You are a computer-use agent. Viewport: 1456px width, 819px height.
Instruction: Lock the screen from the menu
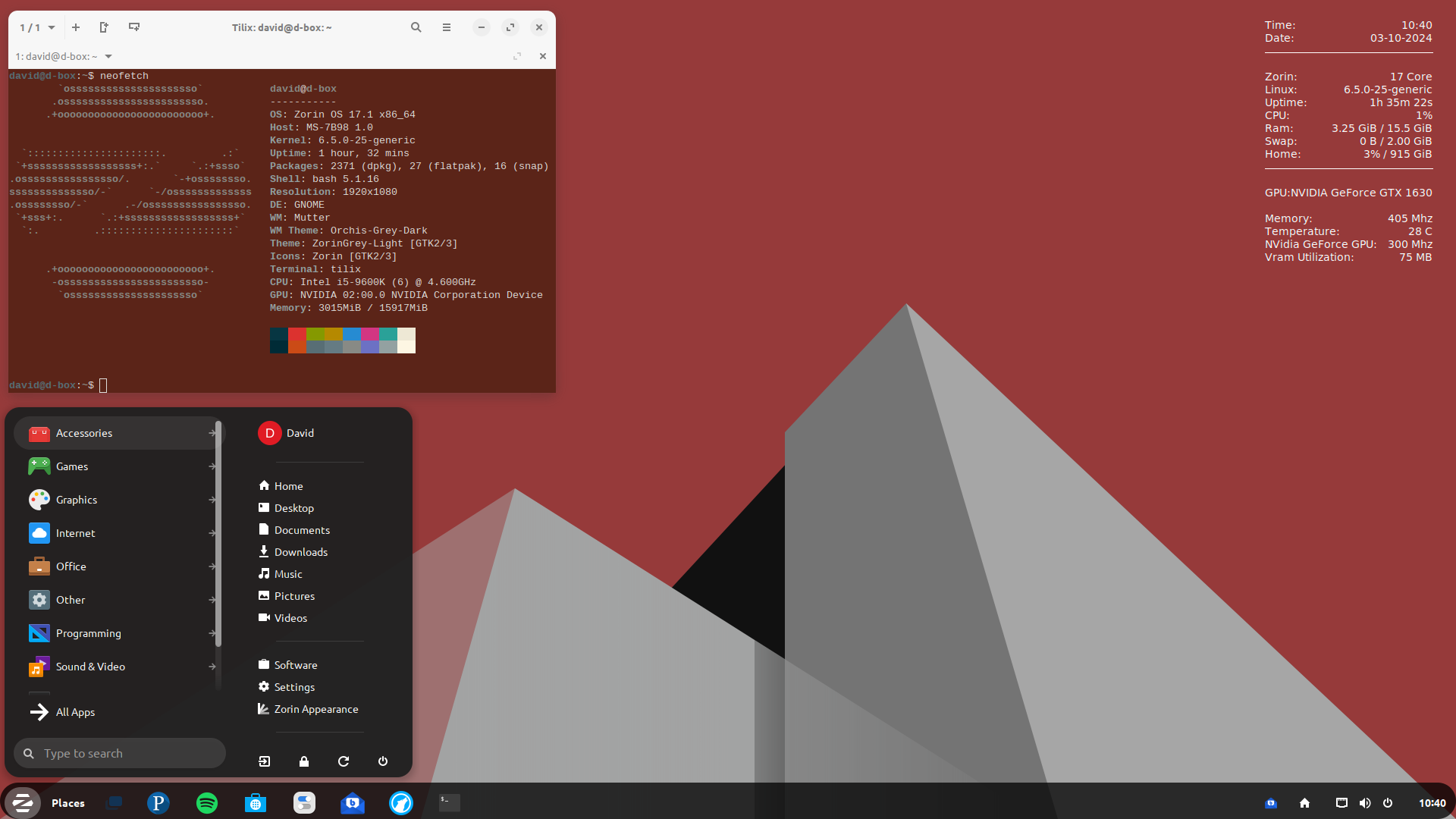tap(304, 761)
